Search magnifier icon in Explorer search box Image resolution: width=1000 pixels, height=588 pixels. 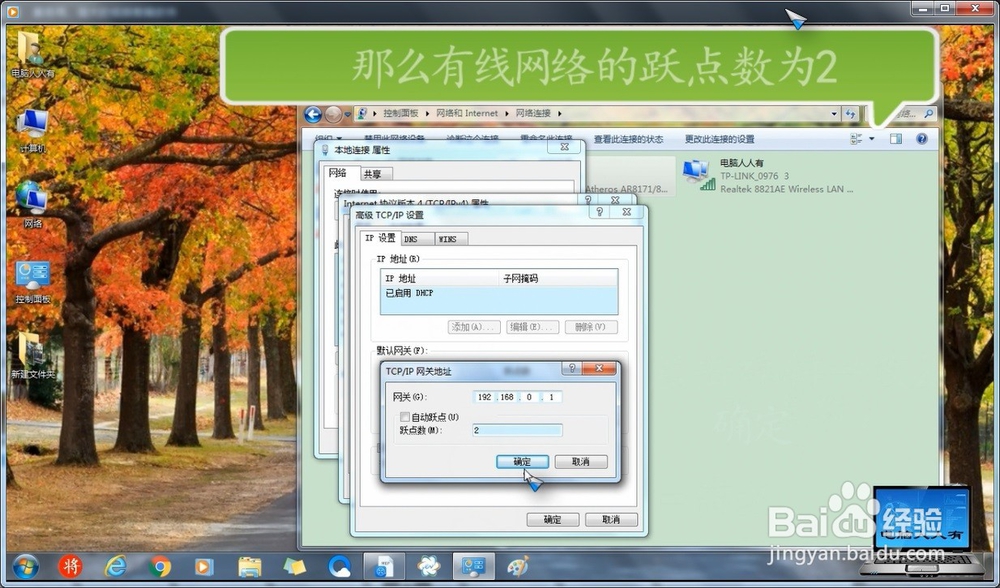(x=929, y=114)
